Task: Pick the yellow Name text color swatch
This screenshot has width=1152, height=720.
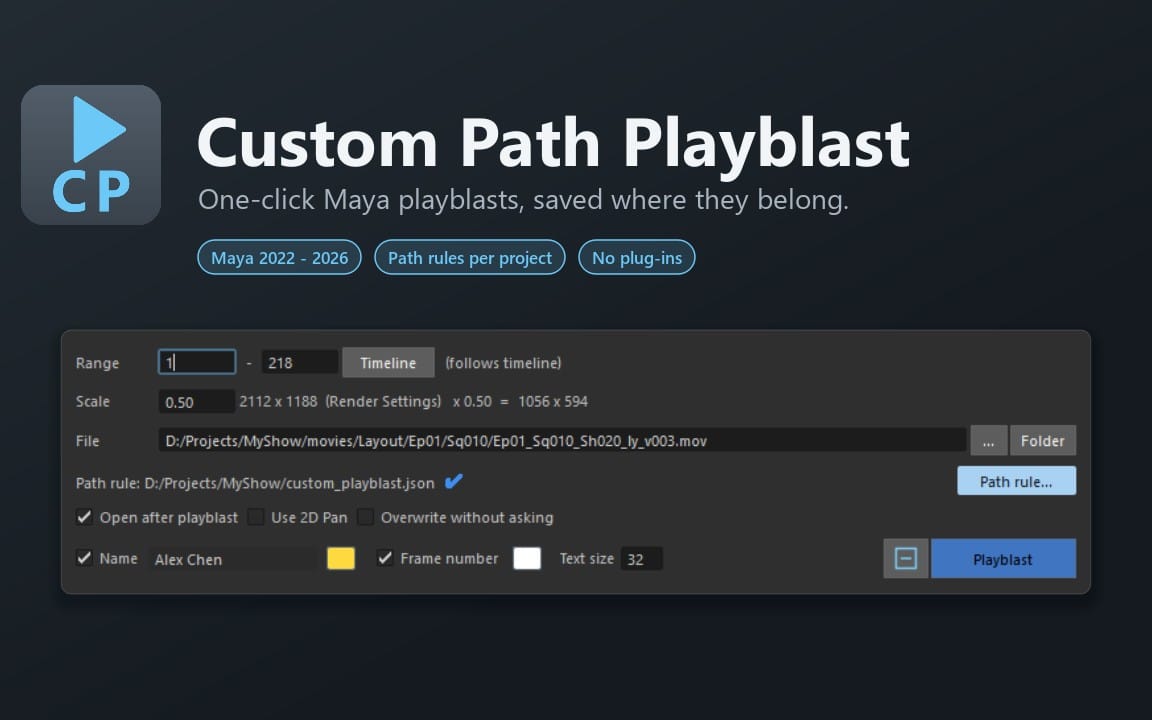Action: coord(341,558)
